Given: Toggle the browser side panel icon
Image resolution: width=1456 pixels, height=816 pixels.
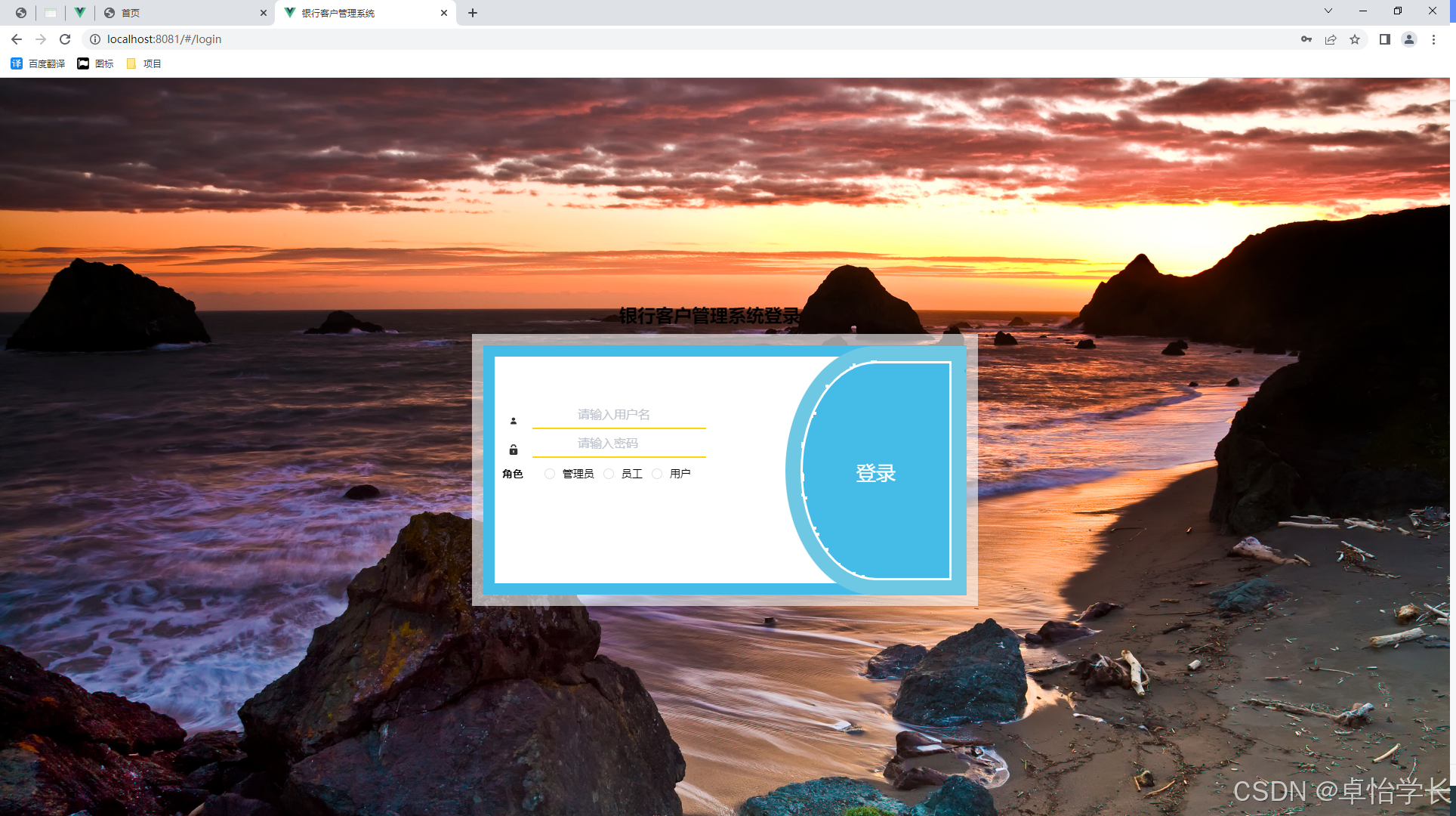Looking at the screenshot, I should point(1385,39).
